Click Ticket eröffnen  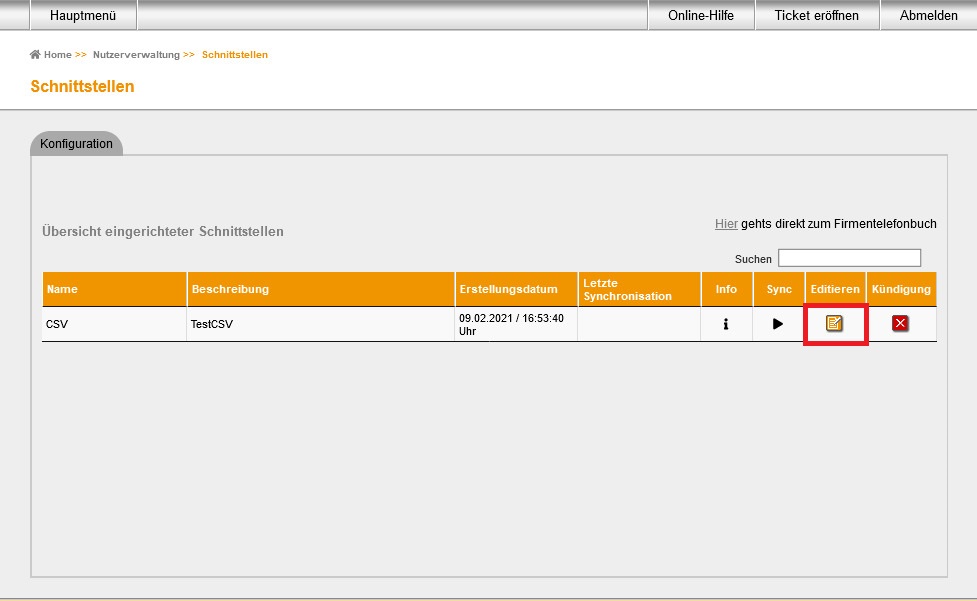(x=816, y=15)
